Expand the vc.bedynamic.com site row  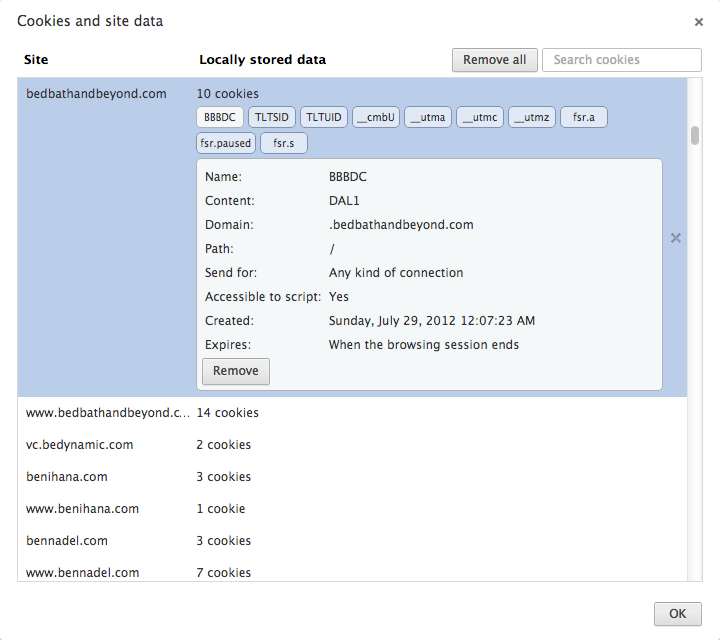click(352, 445)
